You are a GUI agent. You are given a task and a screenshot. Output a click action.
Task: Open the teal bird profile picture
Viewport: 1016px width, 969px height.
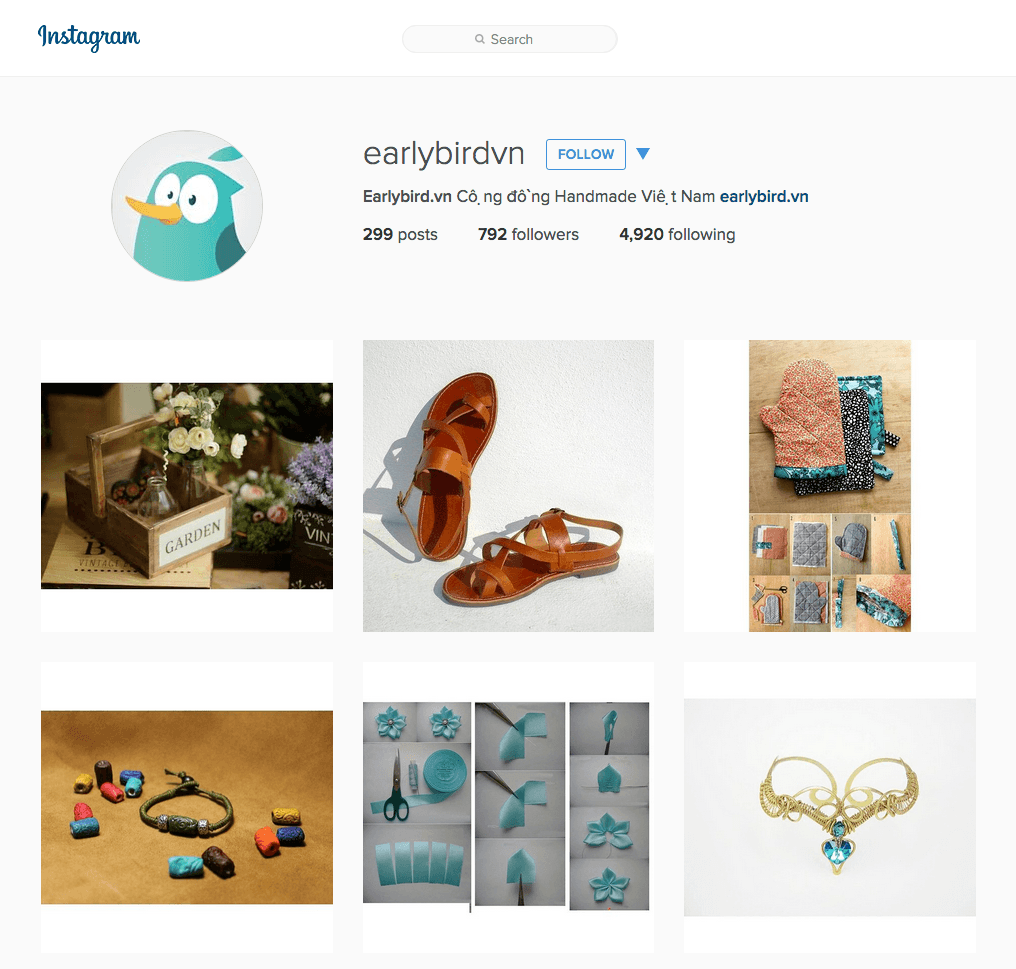click(187, 206)
